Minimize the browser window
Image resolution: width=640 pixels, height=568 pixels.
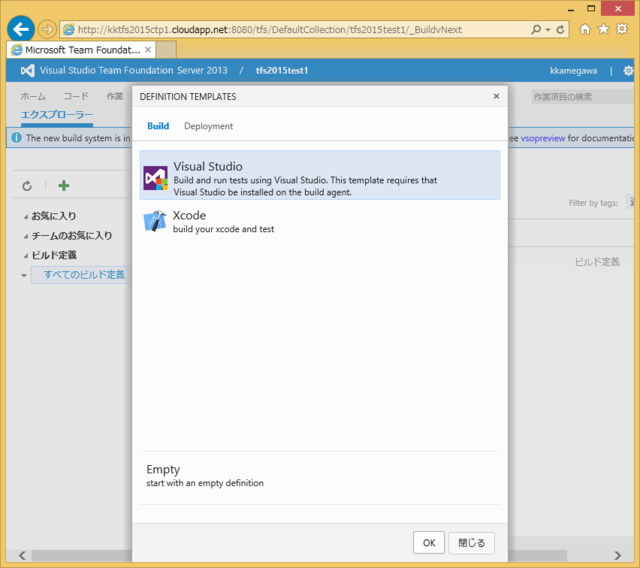coord(571,9)
